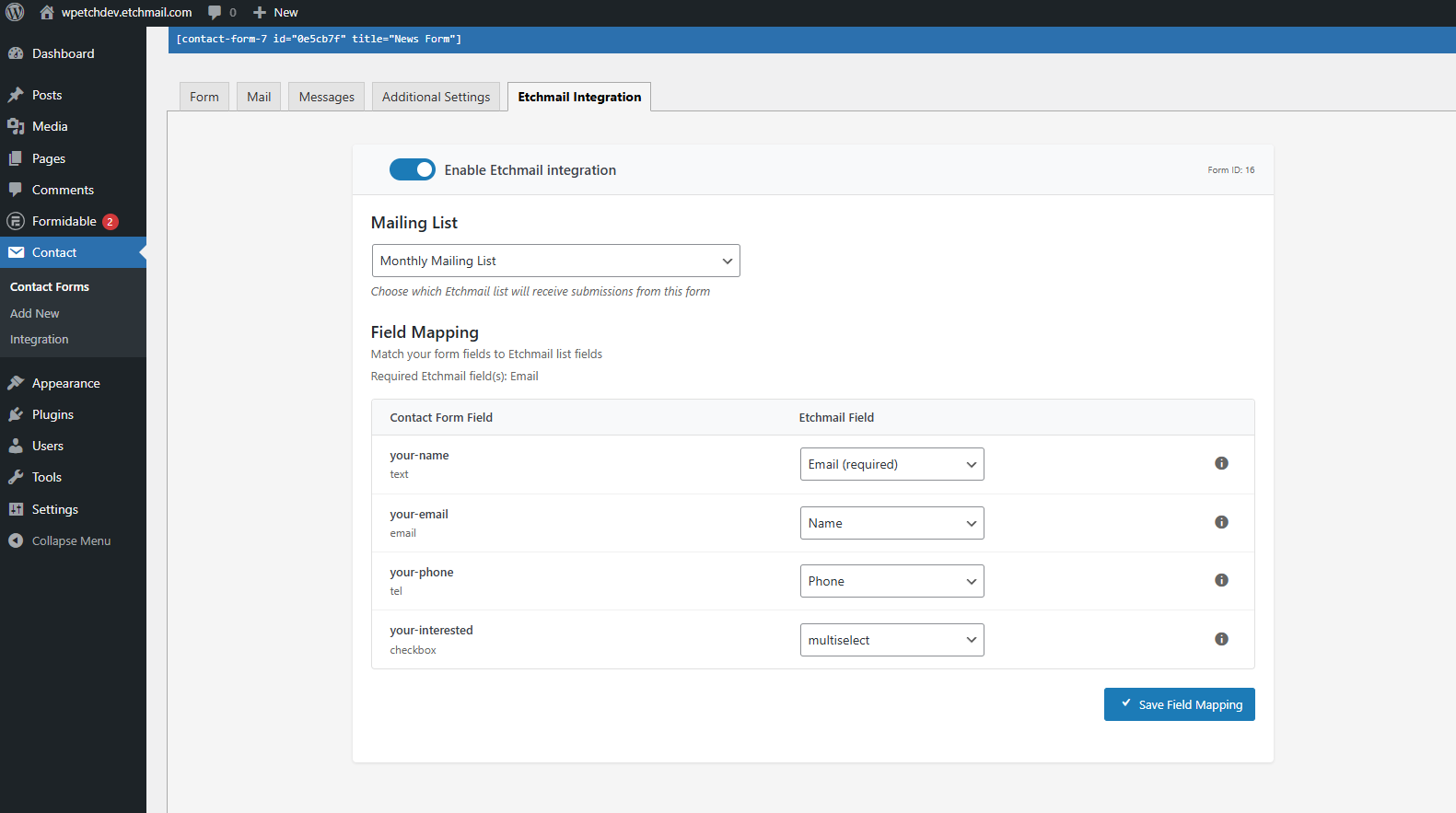The image size is (1456, 813).
Task: Click Save Field Mapping button
Action: tap(1179, 704)
